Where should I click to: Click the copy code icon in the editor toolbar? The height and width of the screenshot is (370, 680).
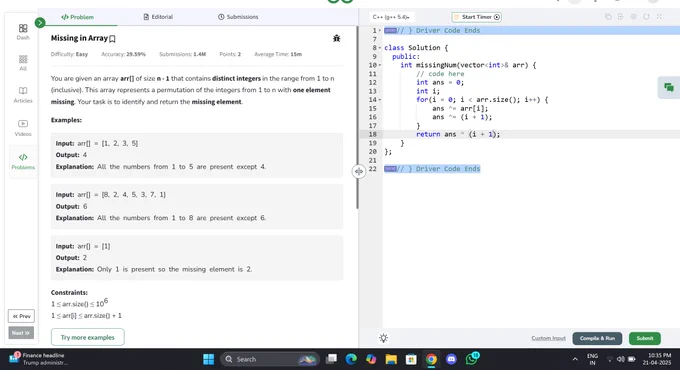pyautogui.click(x=608, y=16)
